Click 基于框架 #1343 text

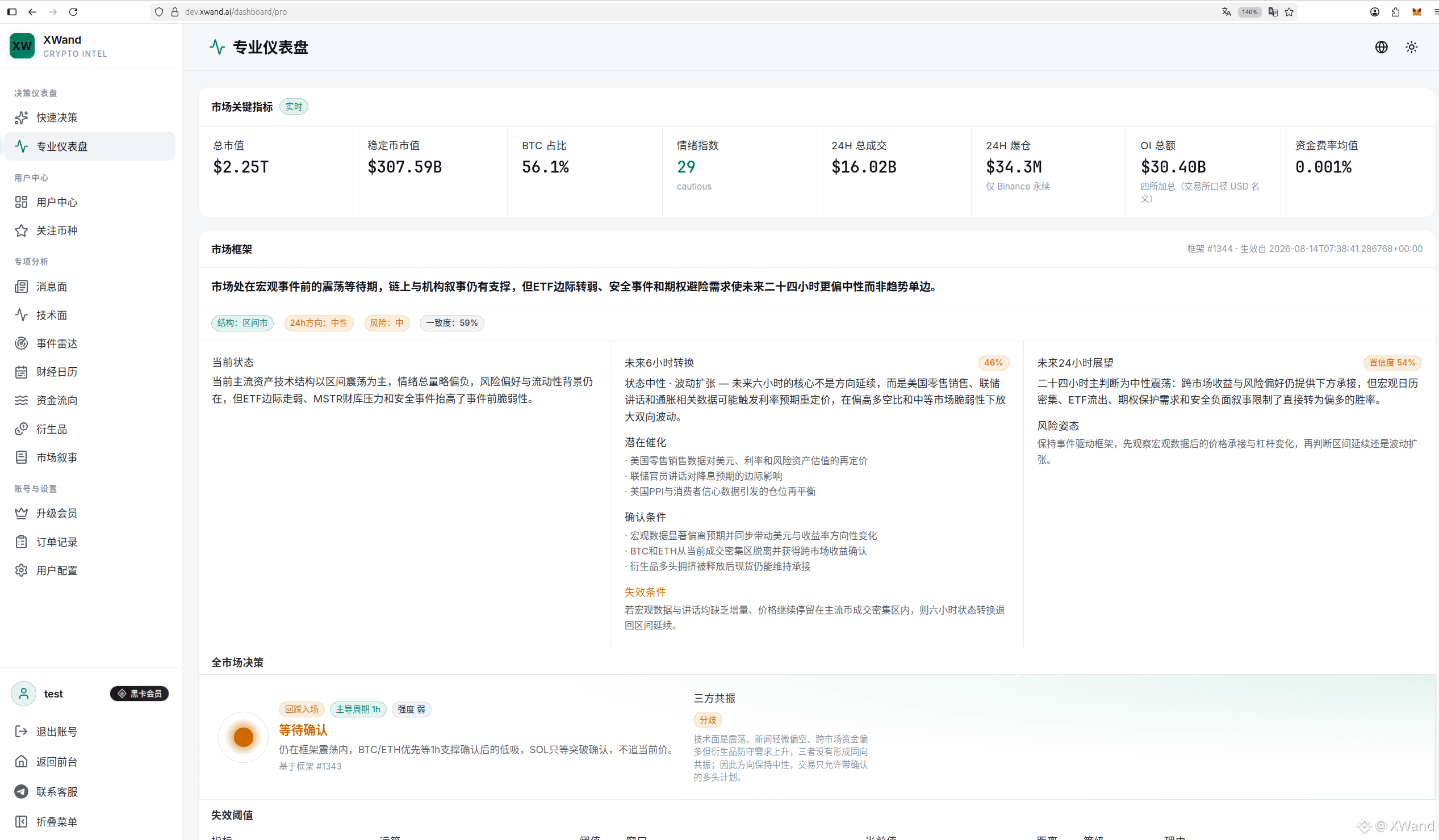tap(310, 766)
